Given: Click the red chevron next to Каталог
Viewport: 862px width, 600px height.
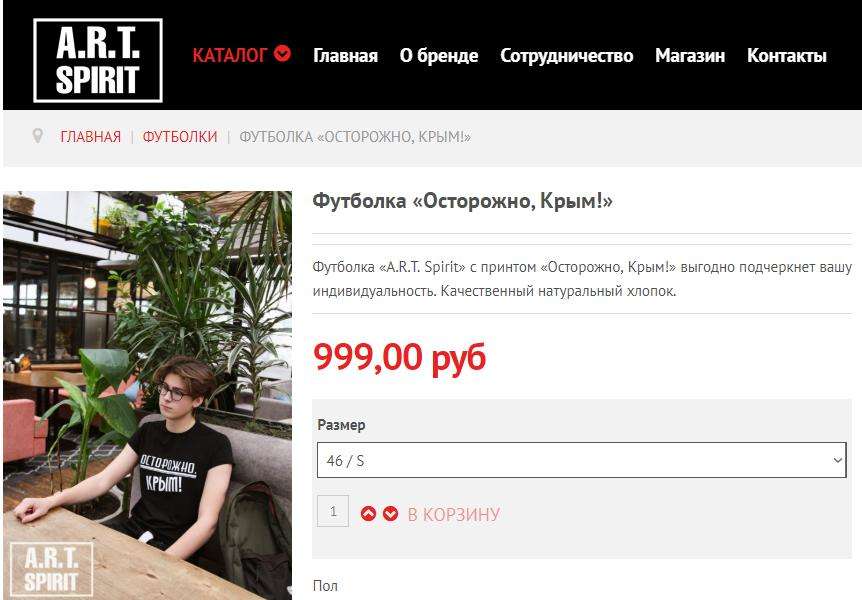Looking at the screenshot, I should tap(283, 53).
